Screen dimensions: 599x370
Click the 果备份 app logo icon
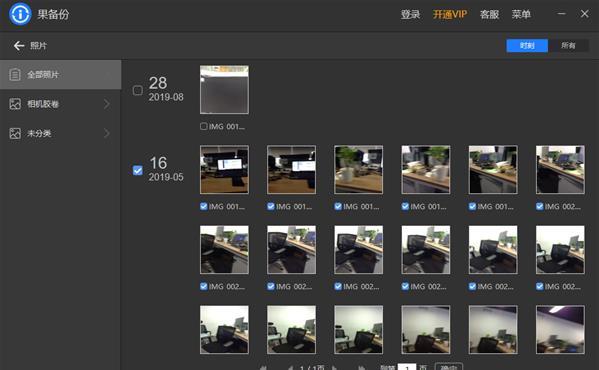[20, 14]
